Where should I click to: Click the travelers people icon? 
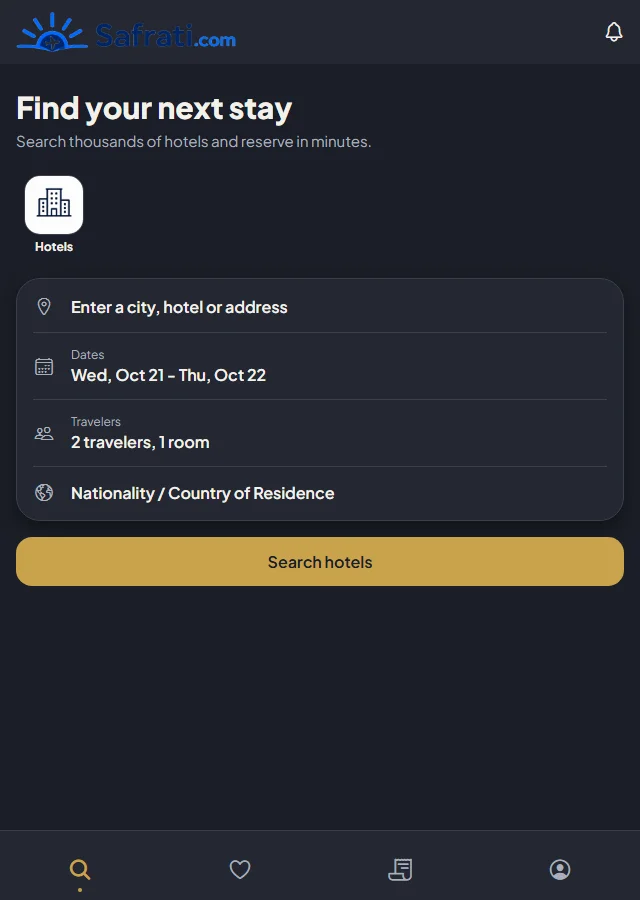44,433
